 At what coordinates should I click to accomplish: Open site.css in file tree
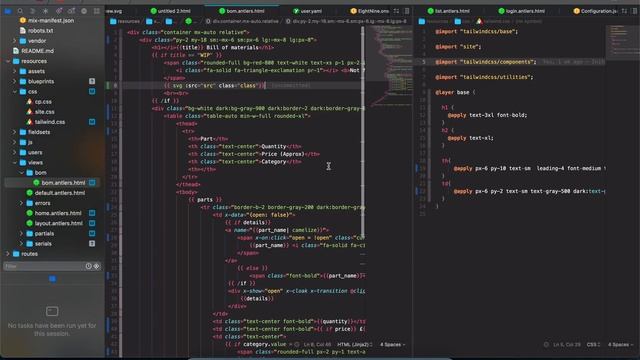(x=40, y=112)
